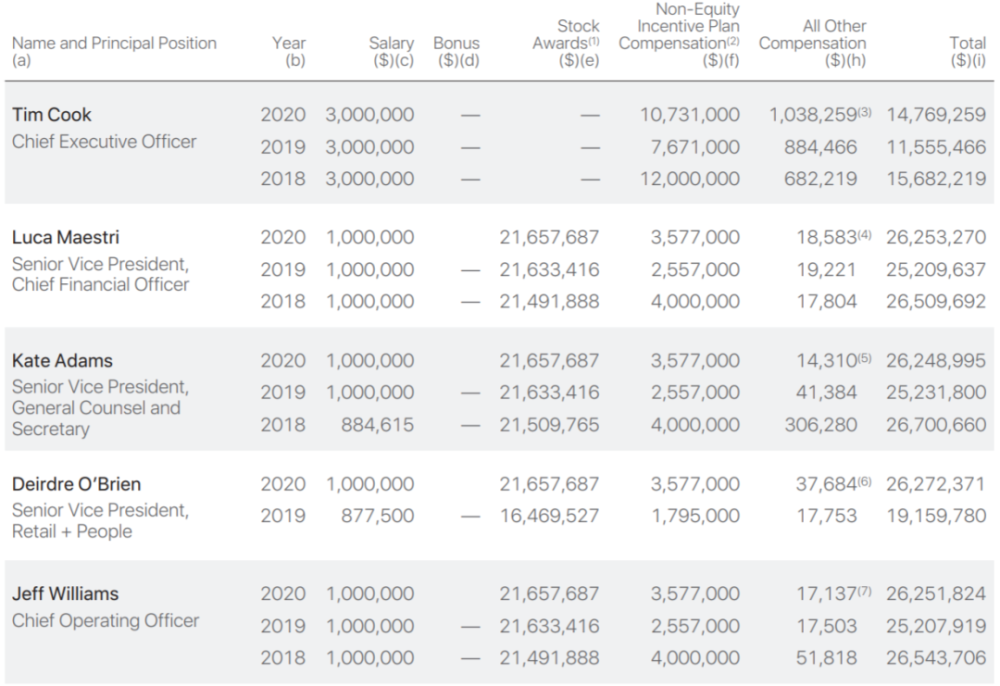The height and width of the screenshot is (686, 1000).
Task: Select Jeff Williams's 2018 incentive "4,000,000"
Action: (695, 658)
